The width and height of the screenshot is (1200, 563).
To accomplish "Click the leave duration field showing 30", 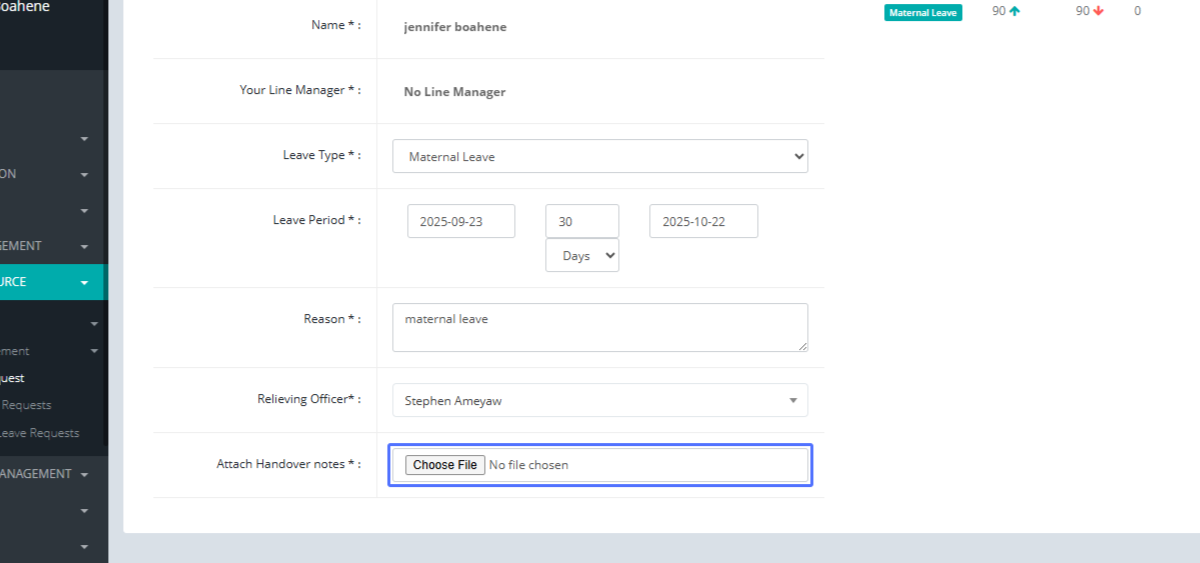I will coord(582,221).
